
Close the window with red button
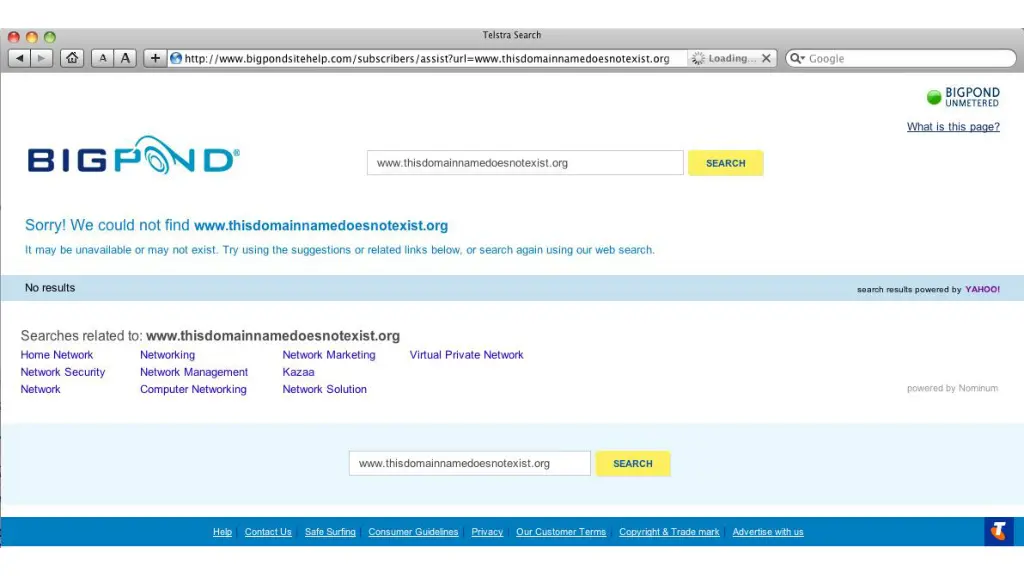[14, 37]
